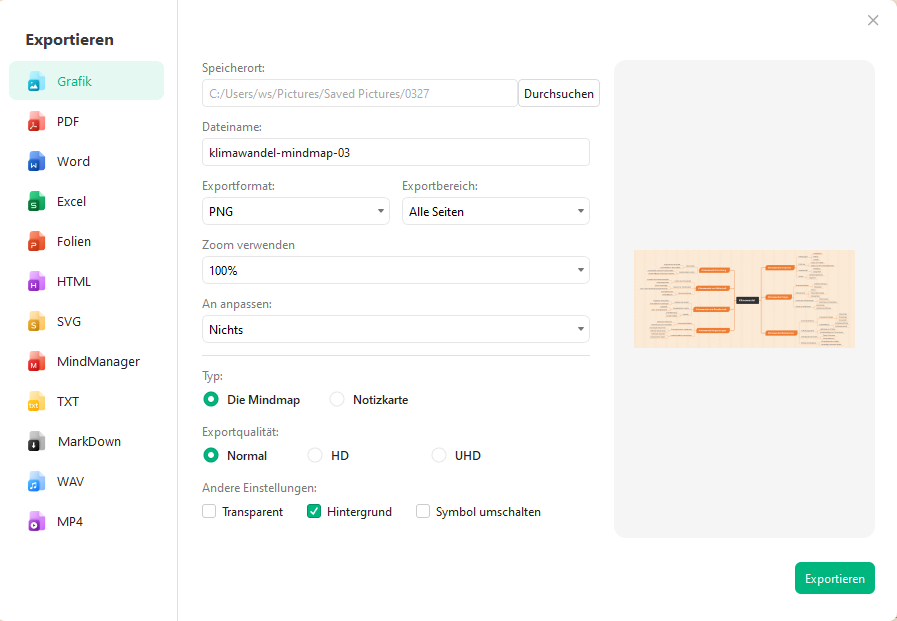Click the Dateiname text field
Image resolution: width=897 pixels, height=621 pixels.
coord(395,153)
